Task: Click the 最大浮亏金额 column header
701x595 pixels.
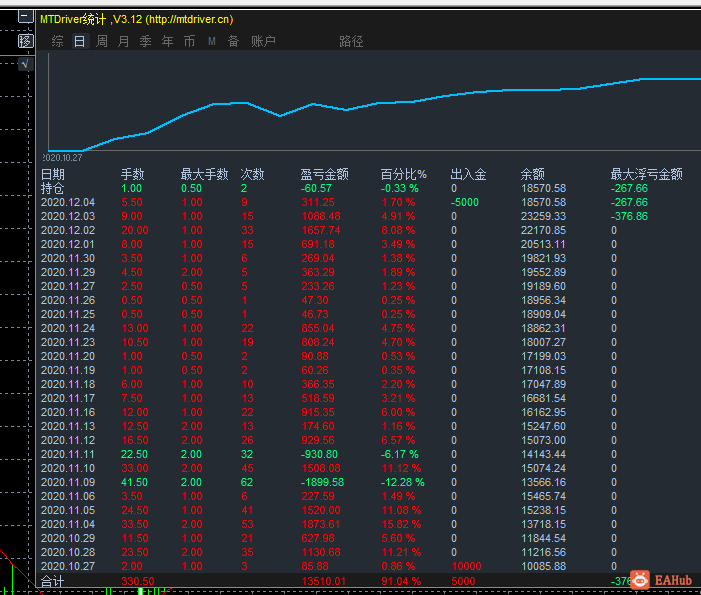Action: tap(646, 174)
